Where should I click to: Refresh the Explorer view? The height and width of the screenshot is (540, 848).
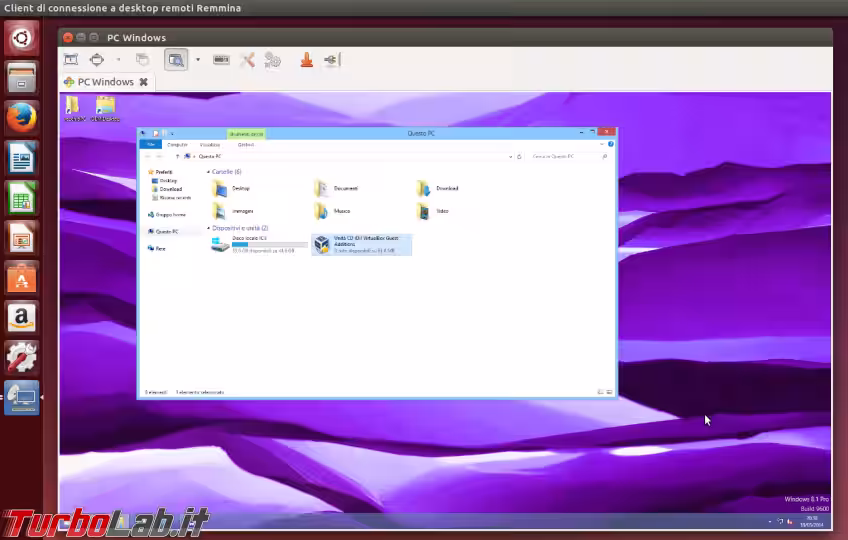click(x=519, y=156)
